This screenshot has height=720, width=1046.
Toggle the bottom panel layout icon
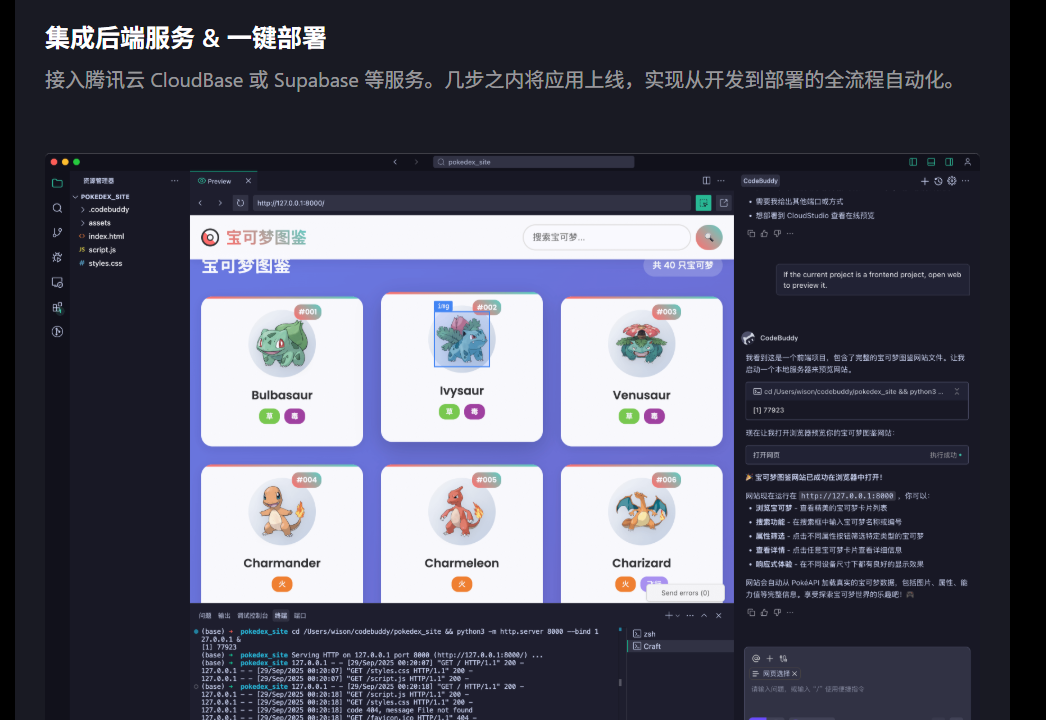(x=931, y=162)
